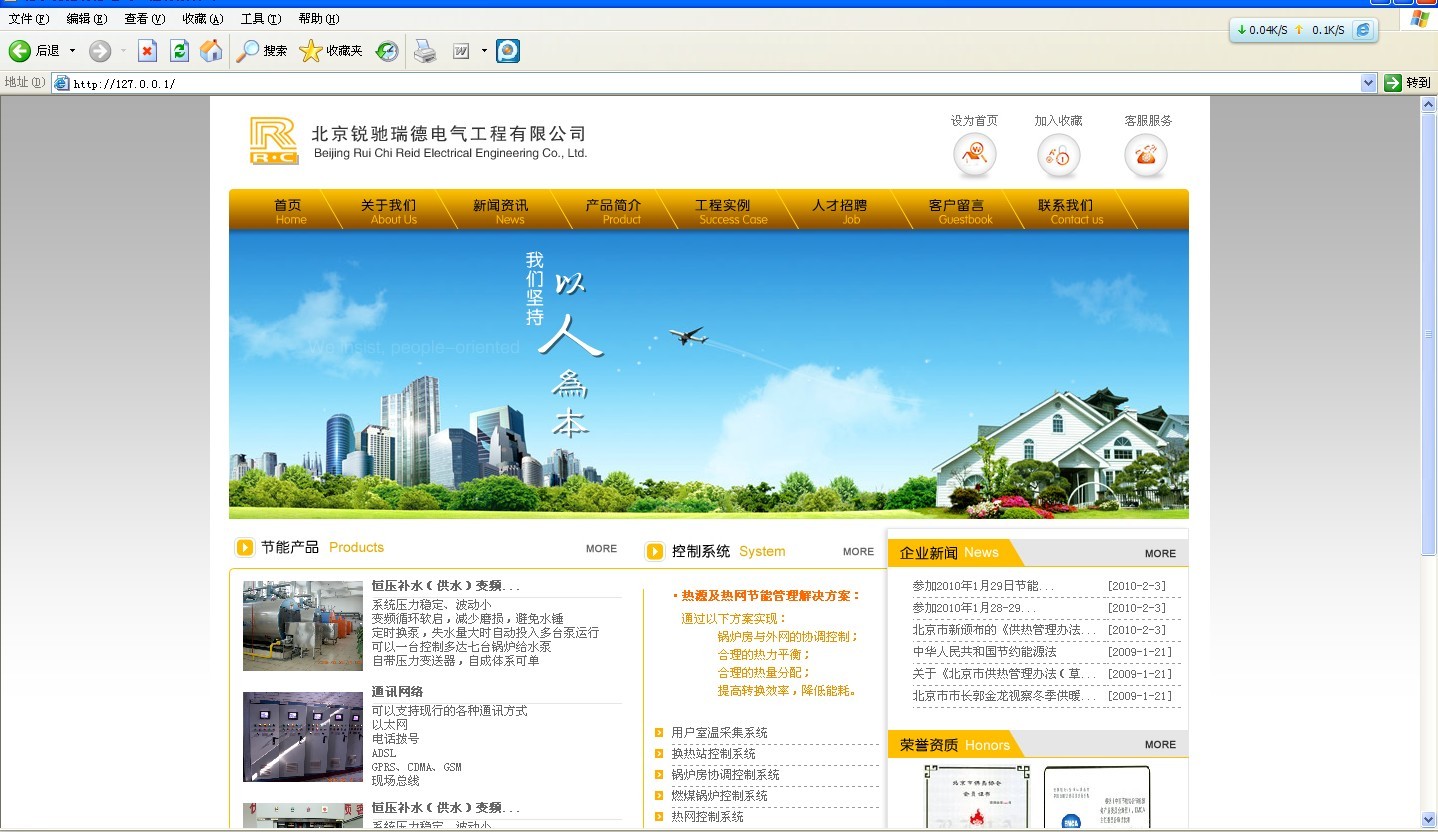
Task: Click the Print icon in toolbar
Action: click(425, 51)
